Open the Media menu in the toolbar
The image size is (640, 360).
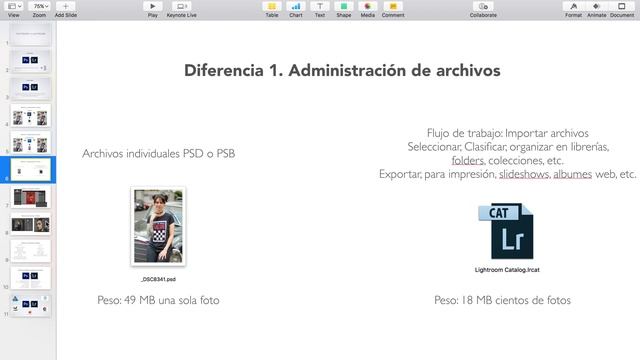pyautogui.click(x=368, y=7)
